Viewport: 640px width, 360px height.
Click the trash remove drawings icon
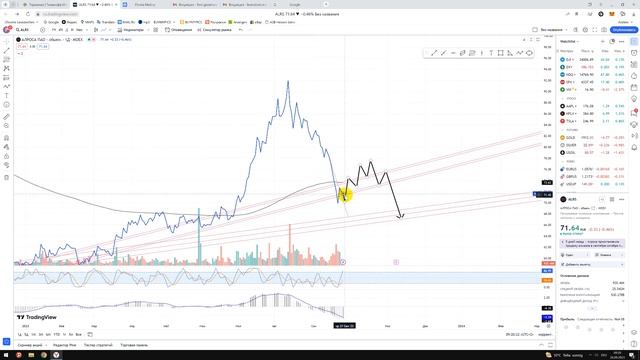click(7, 177)
